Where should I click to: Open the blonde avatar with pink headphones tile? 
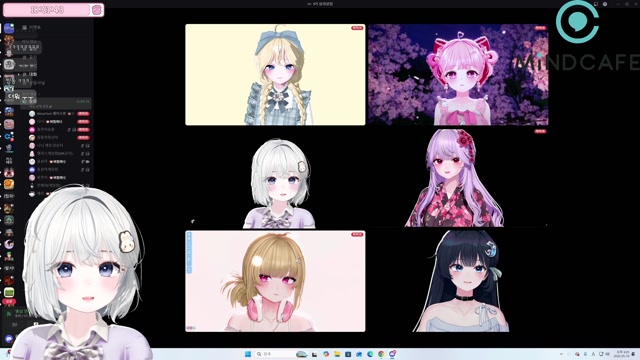click(x=275, y=281)
